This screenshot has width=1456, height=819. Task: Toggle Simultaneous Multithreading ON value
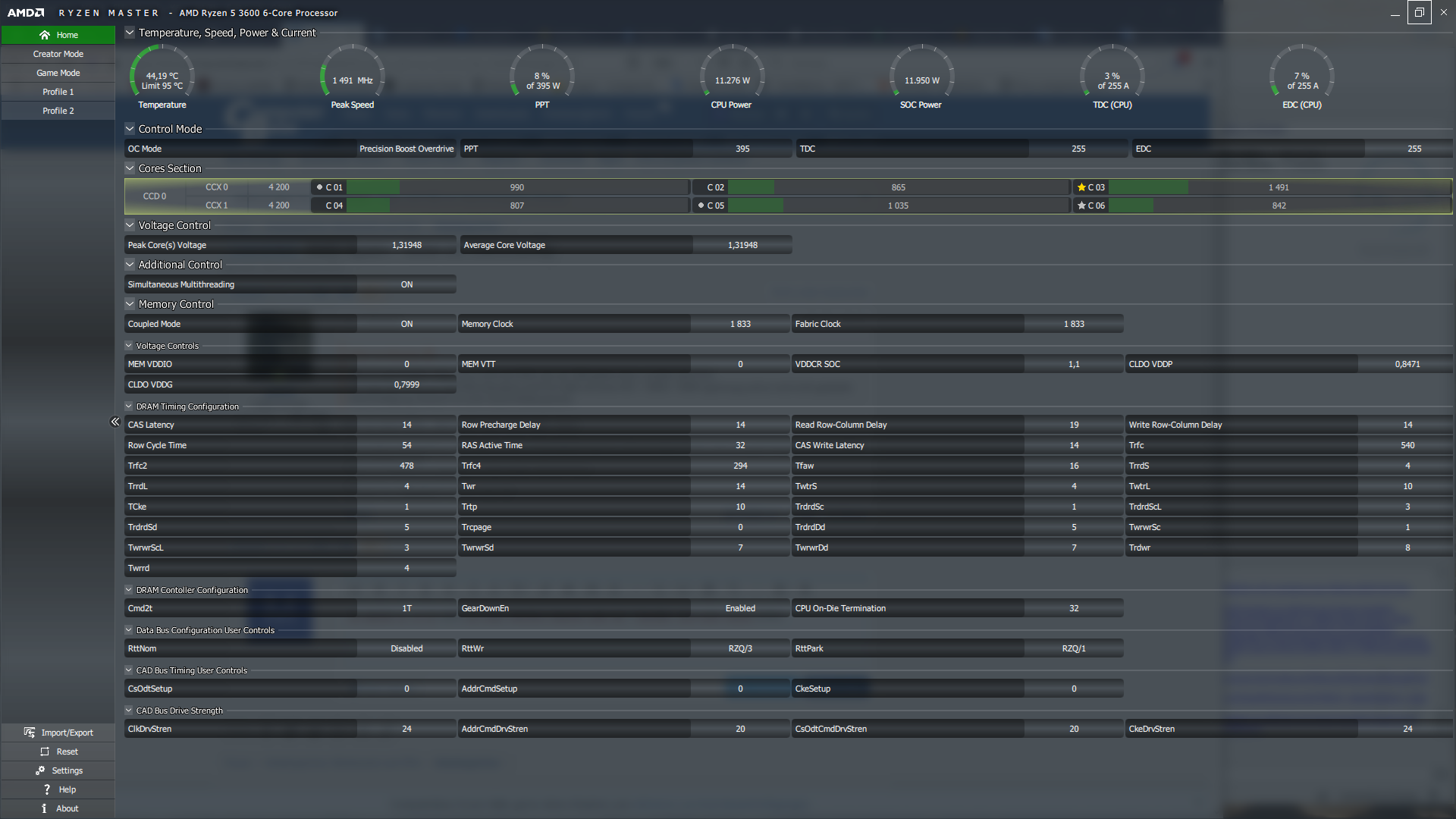point(406,284)
